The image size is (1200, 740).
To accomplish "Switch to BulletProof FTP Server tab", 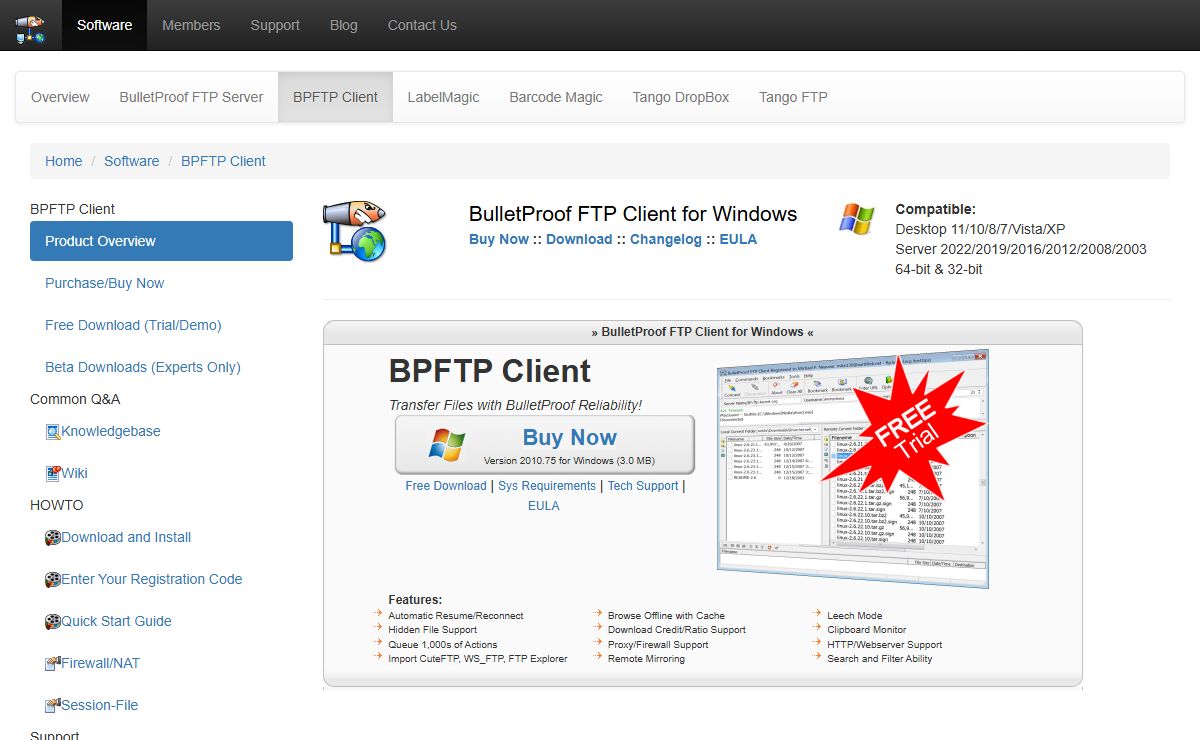I will coord(191,97).
